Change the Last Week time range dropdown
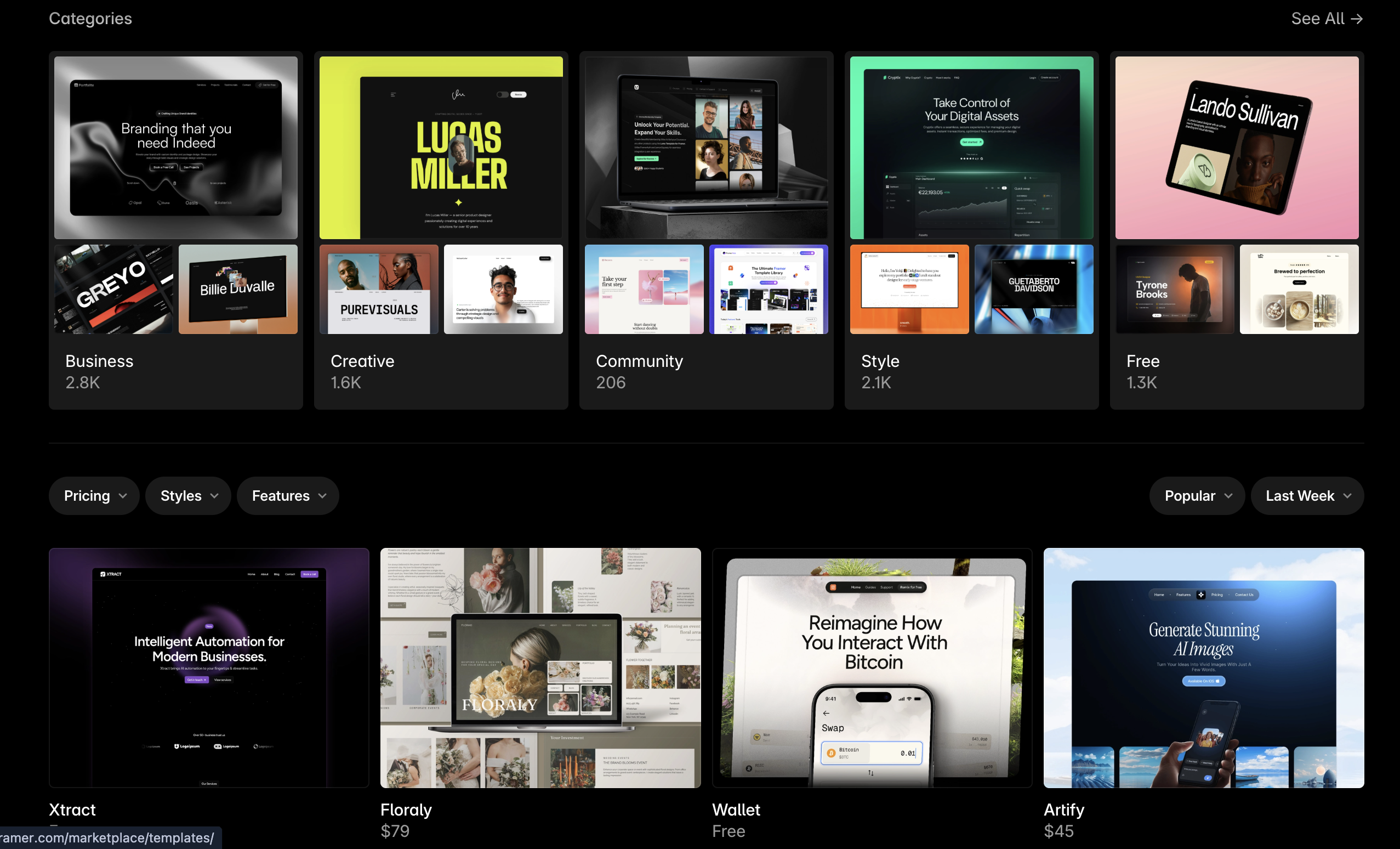Image resolution: width=1400 pixels, height=849 pixels. tap(1307, 496)
